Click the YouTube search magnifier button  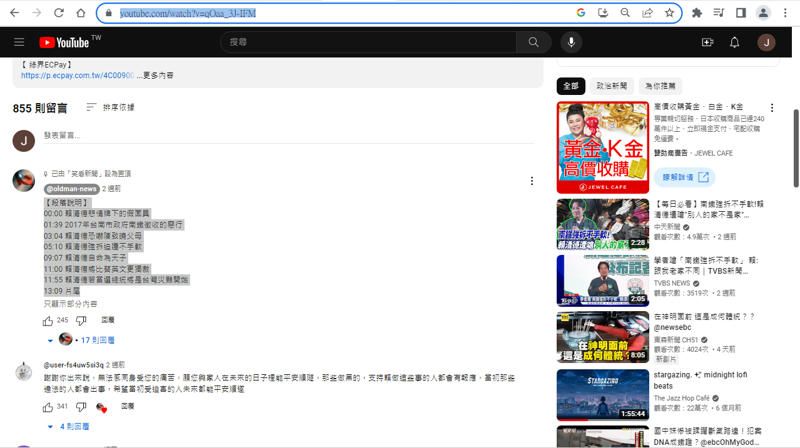(533, 42)
